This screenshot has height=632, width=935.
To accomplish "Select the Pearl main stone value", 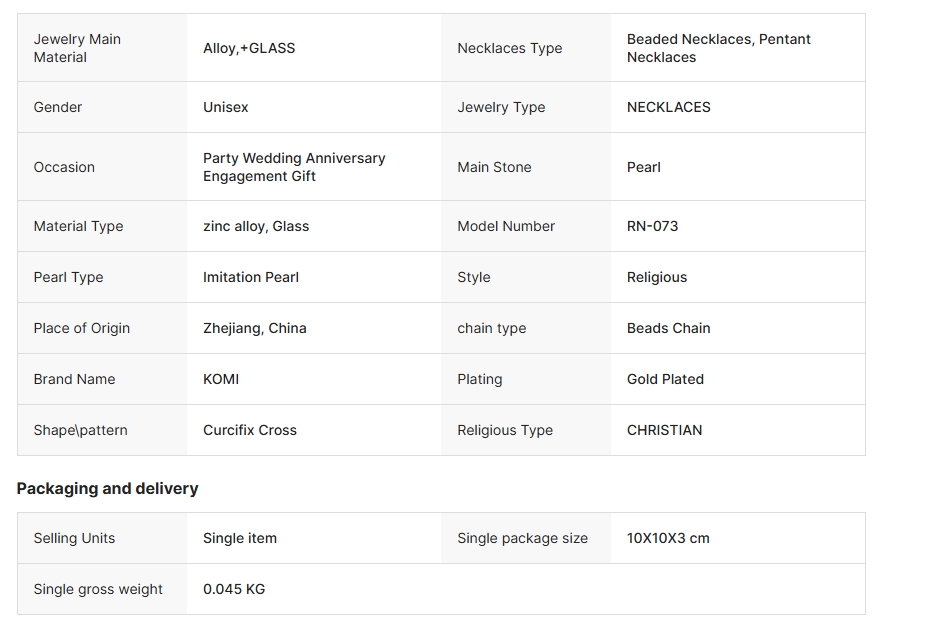I will click(x=643, y=167).
